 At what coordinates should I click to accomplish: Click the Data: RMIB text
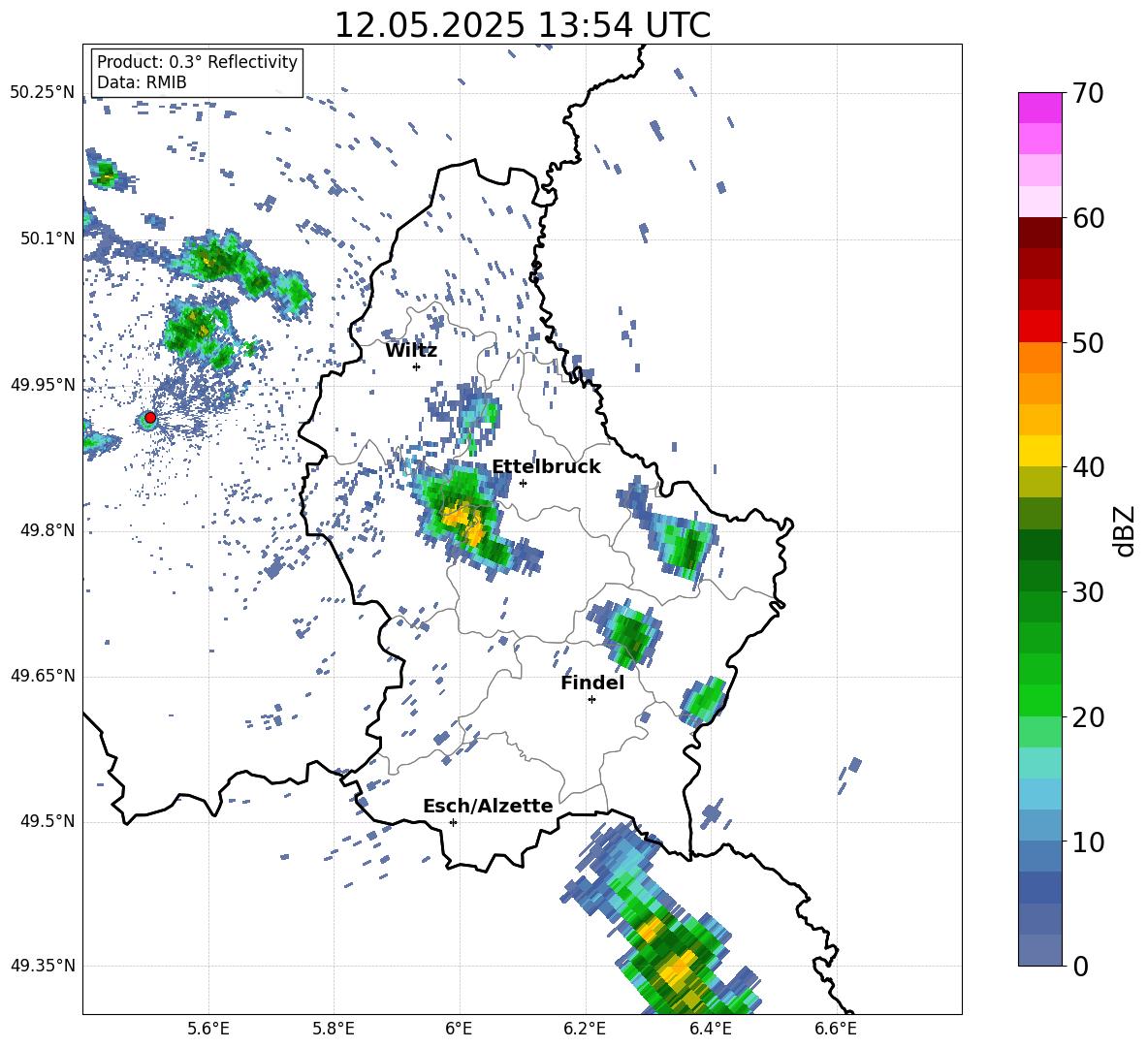click(142, 82)
